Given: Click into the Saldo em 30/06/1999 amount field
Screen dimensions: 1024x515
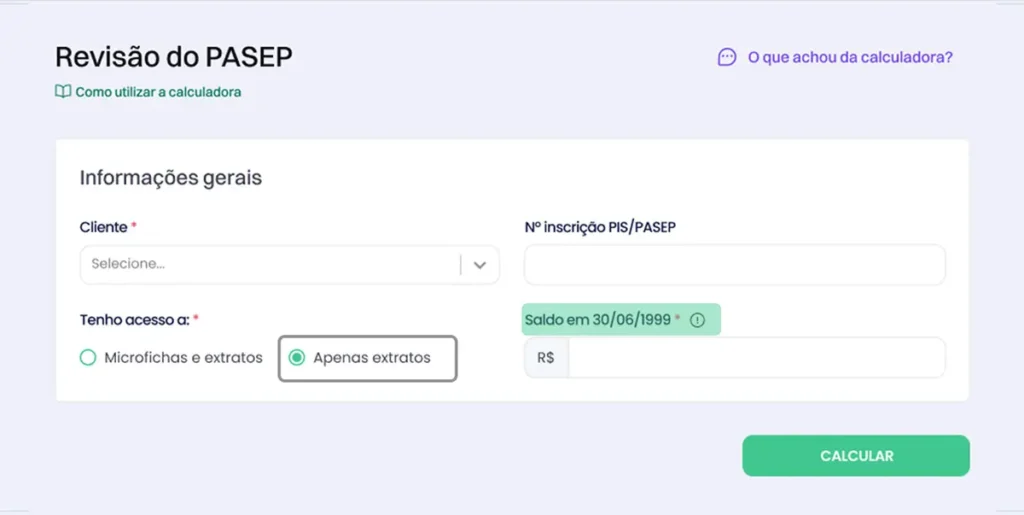Looking at the screenshot, I should coord(755,357).
